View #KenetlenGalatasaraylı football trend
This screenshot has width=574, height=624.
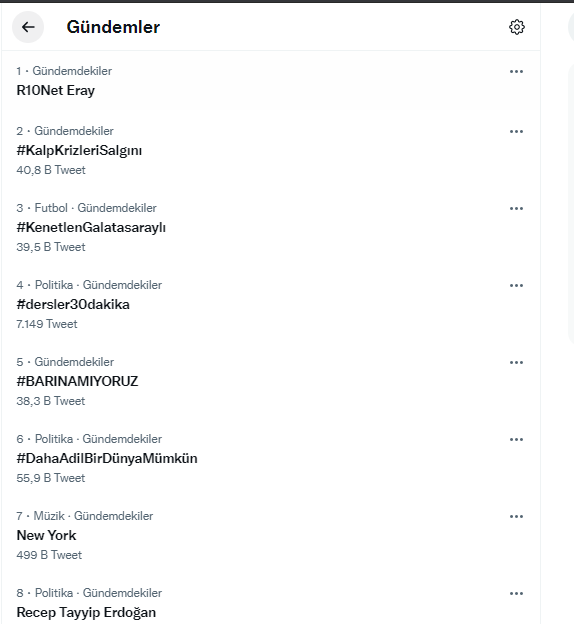pos(271,227)
